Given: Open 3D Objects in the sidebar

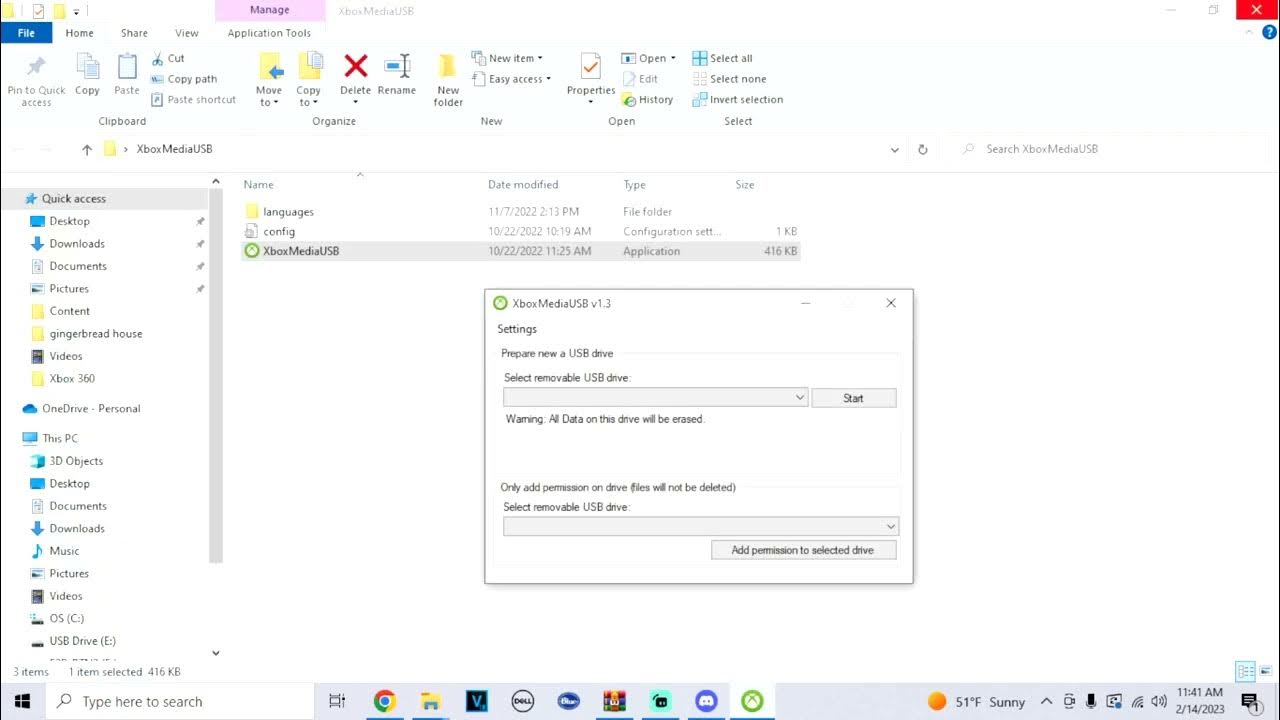Looking at the screenshot, I should point(76,461).
